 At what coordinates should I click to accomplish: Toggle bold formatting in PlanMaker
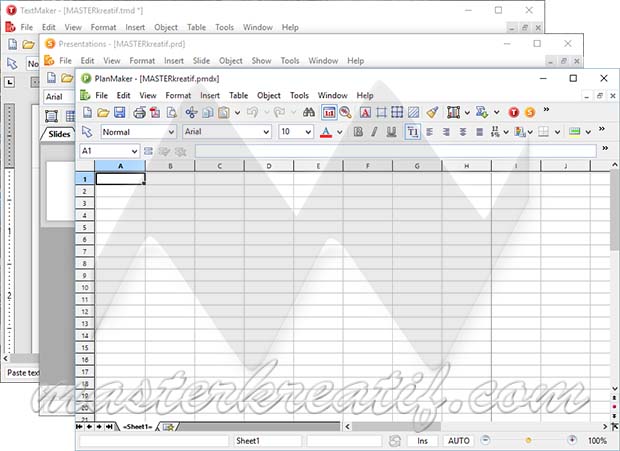pyautogui.click(x=358, y=132)
